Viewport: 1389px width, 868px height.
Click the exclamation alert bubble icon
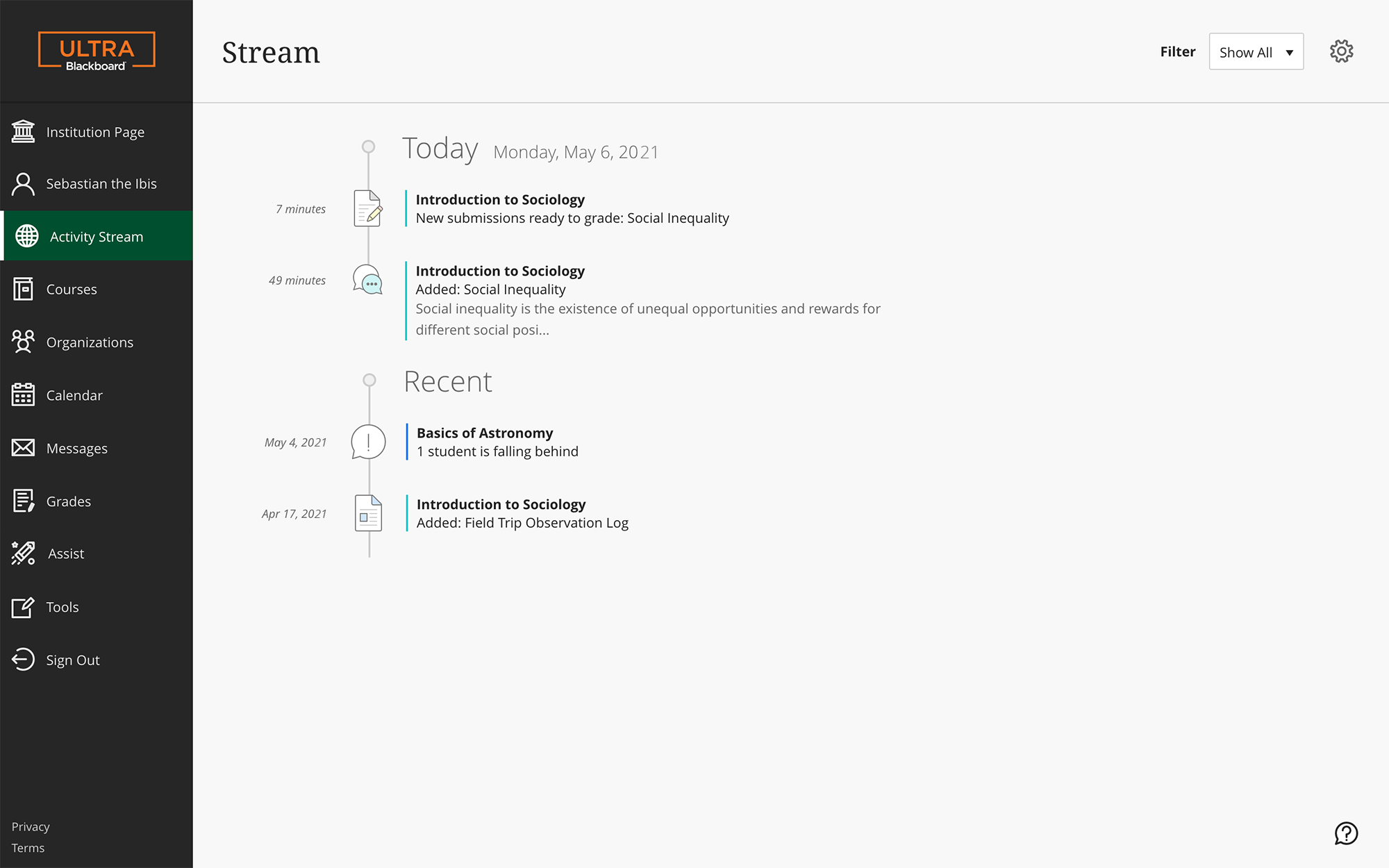368,442
